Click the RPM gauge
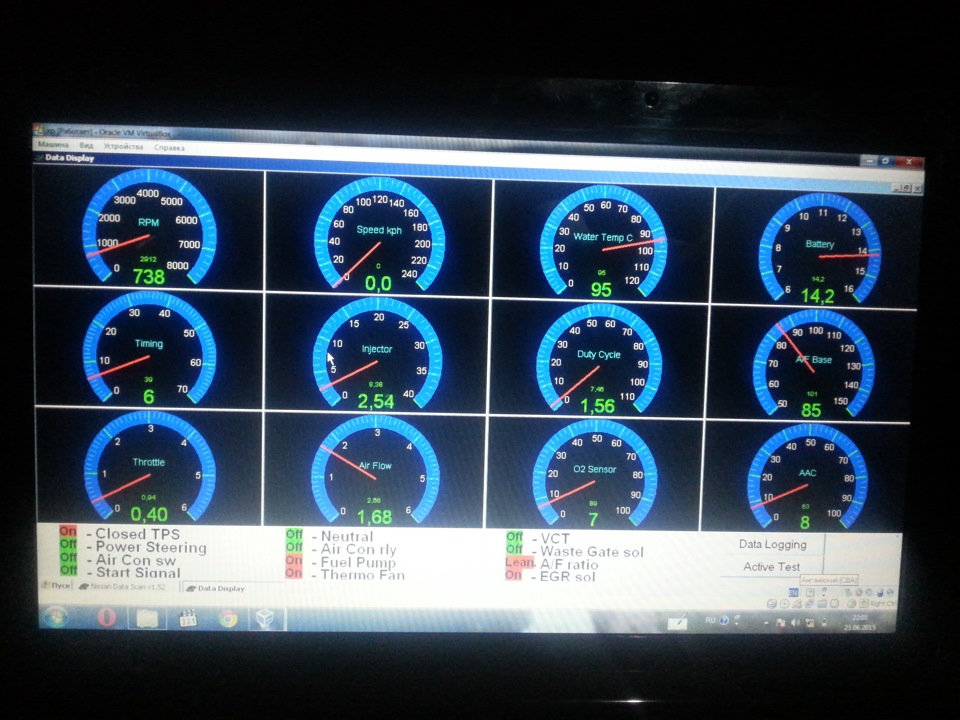This screenshot has height=720, width=960. pos(149,227)
